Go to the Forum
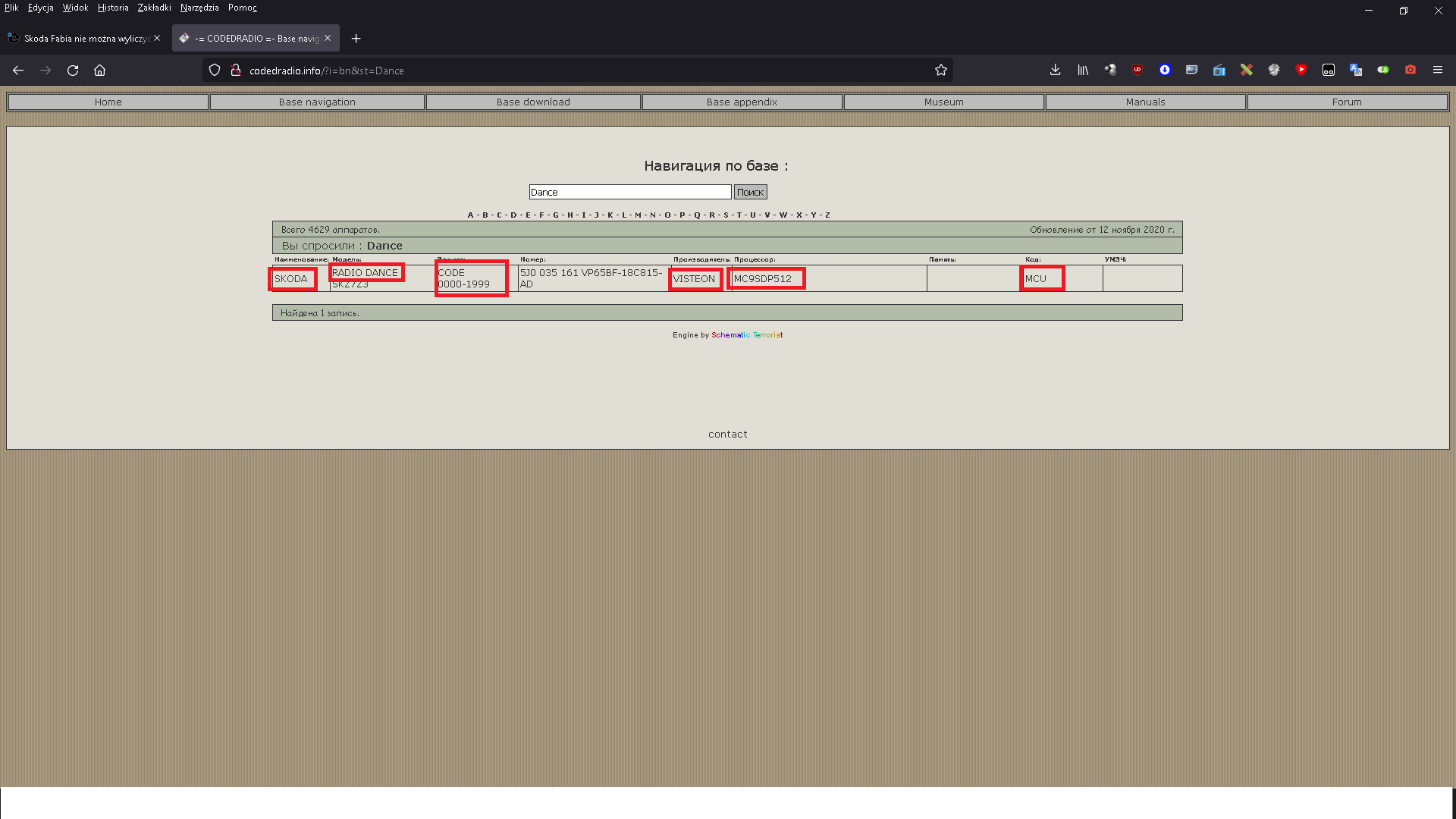The width and height of the screenshot is (1456, 819). pos(1347,102)
